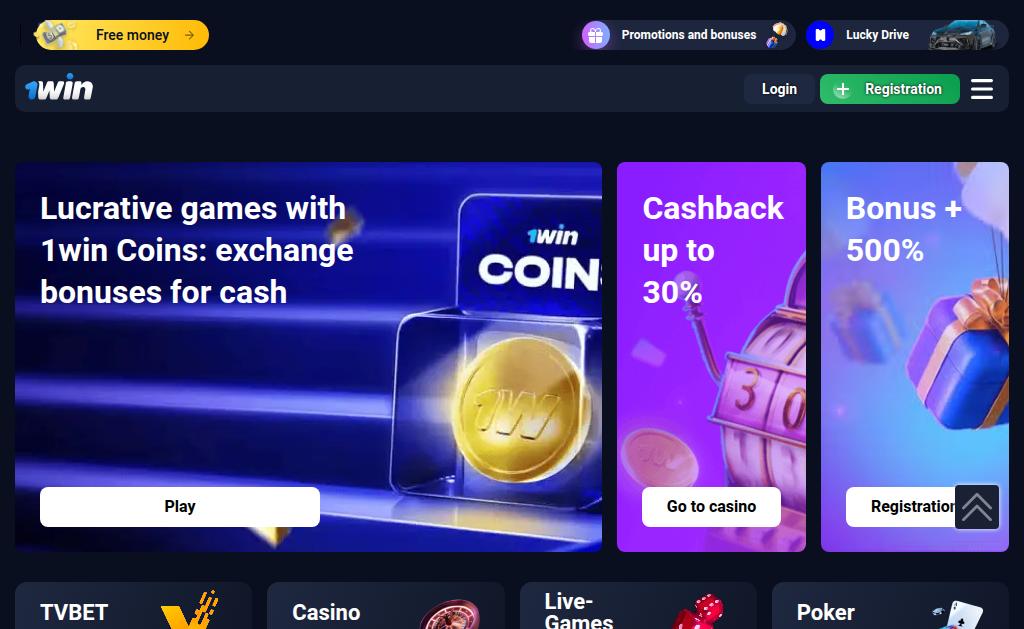Click the blue Lucky Drive badge icon
1024x629 pixels.
coord(820,35)
